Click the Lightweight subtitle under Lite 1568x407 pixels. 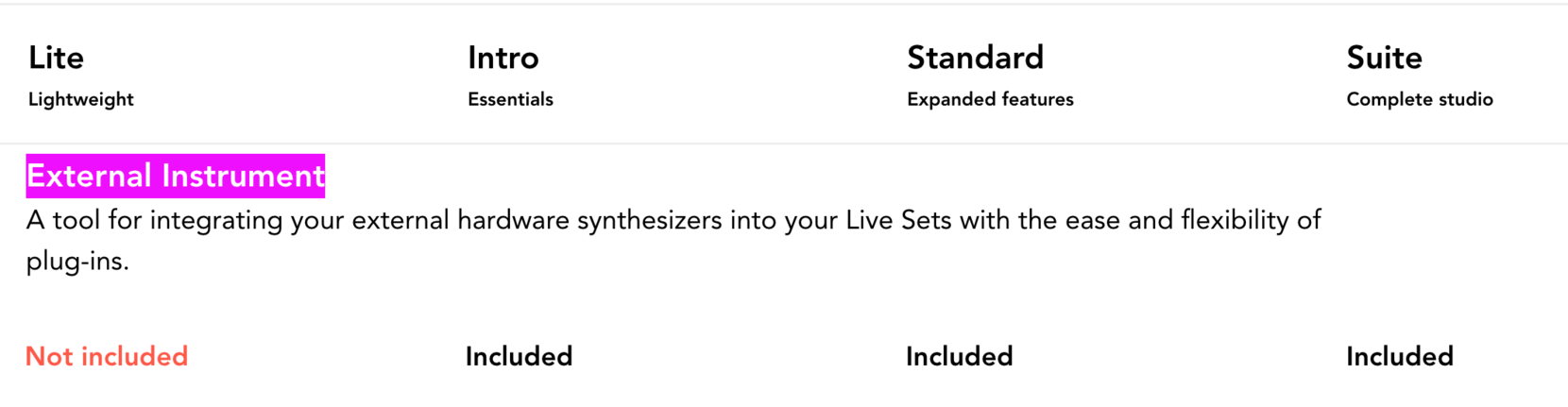(x=80, y=99)
